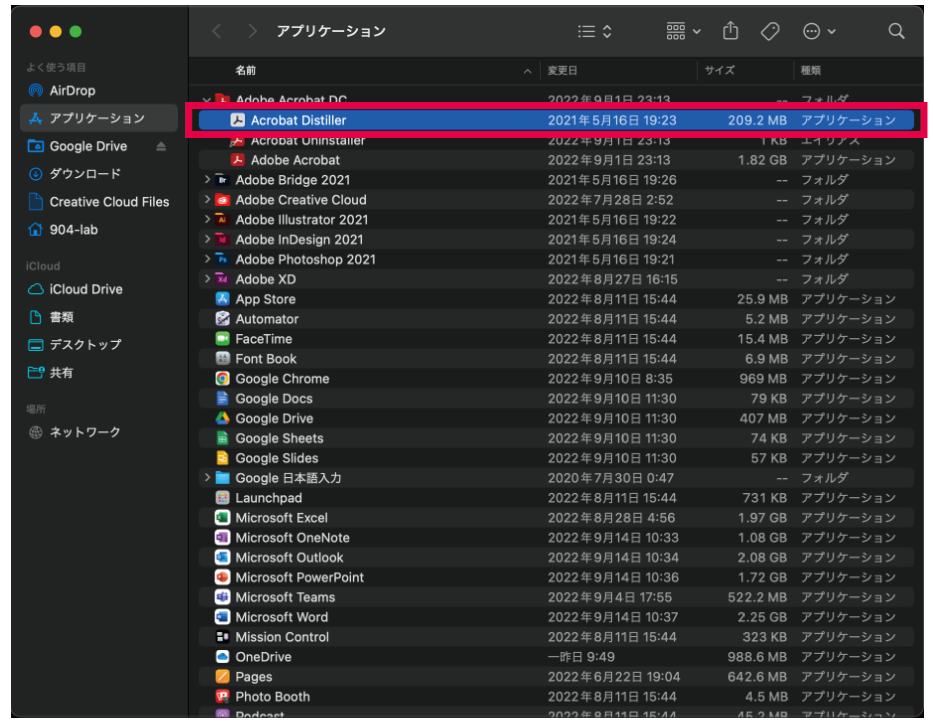Open the more actions ellipsis menu
Viewport: 933px width, 723px height.
pyautogui.click(x=819, y=32)
